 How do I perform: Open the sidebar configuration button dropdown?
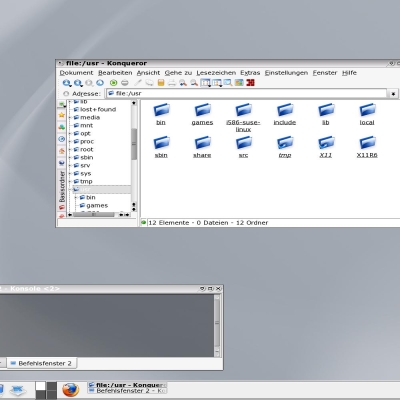click(62, 104)
